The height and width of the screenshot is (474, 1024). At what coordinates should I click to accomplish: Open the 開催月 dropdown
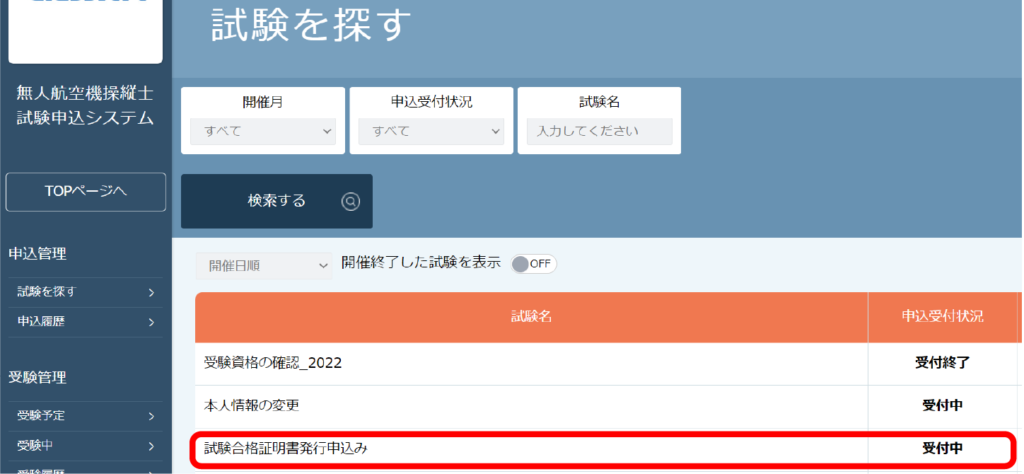click(x=263, y=131)
